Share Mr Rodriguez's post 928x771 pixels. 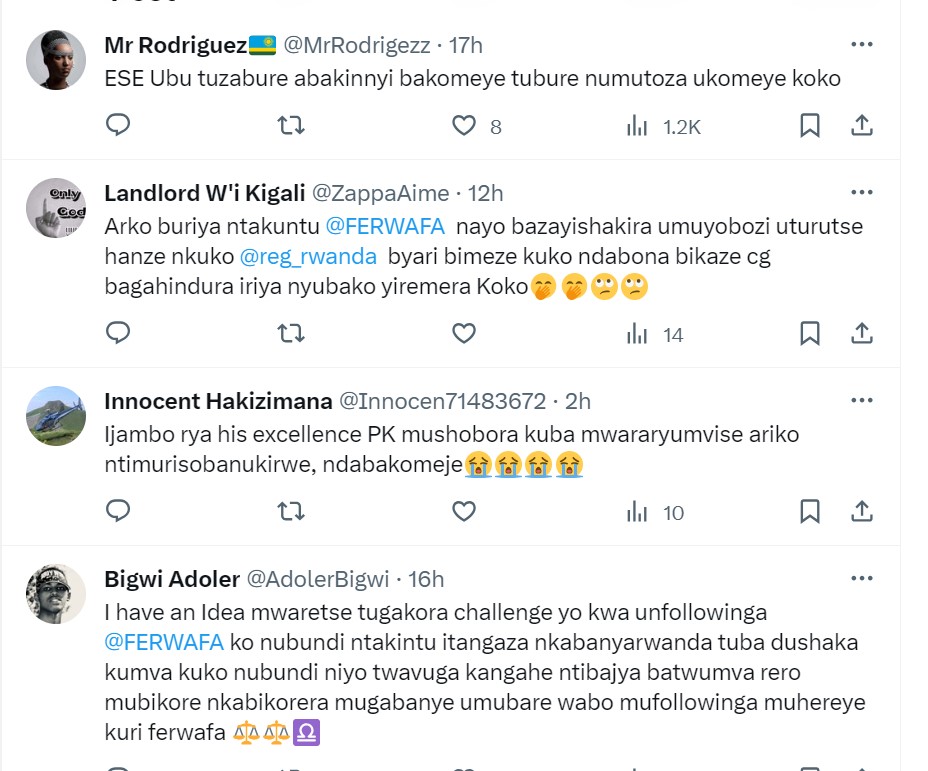point(861,125)
